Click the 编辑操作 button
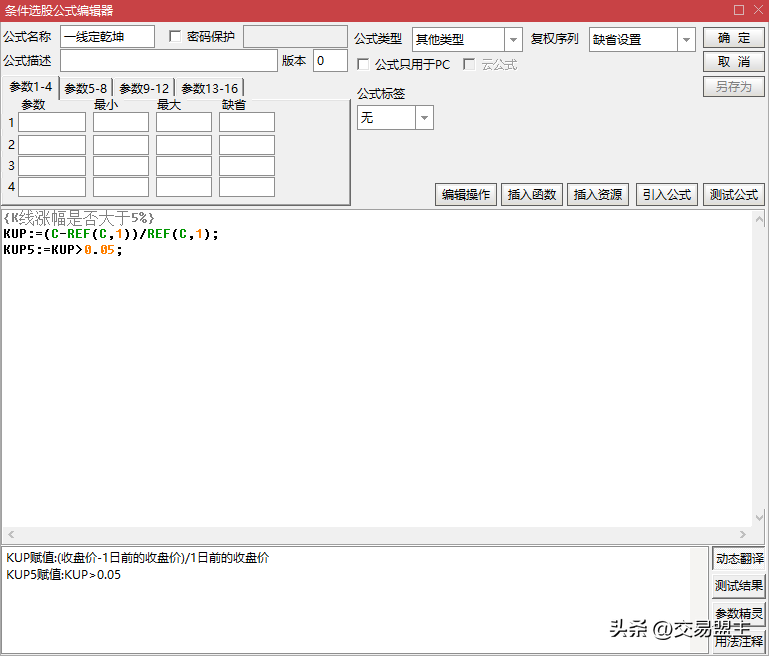The height and width of the screenshot is (656, 769). click(x=465, y=195)
